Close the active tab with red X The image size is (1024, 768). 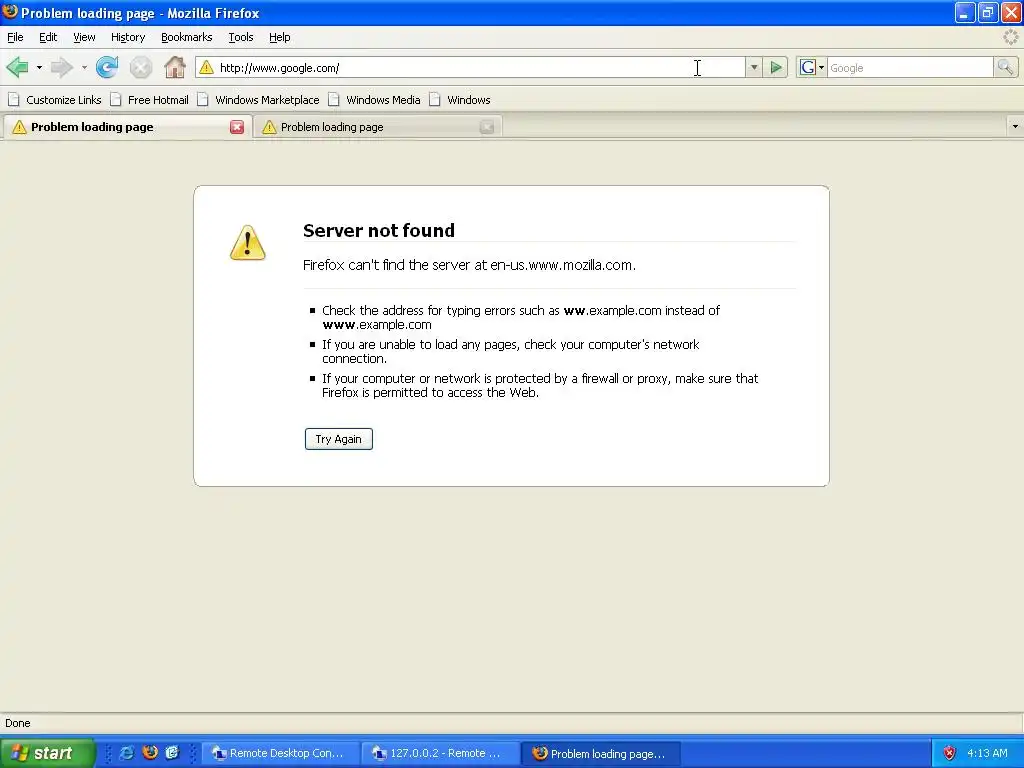[x=237, y=127]
